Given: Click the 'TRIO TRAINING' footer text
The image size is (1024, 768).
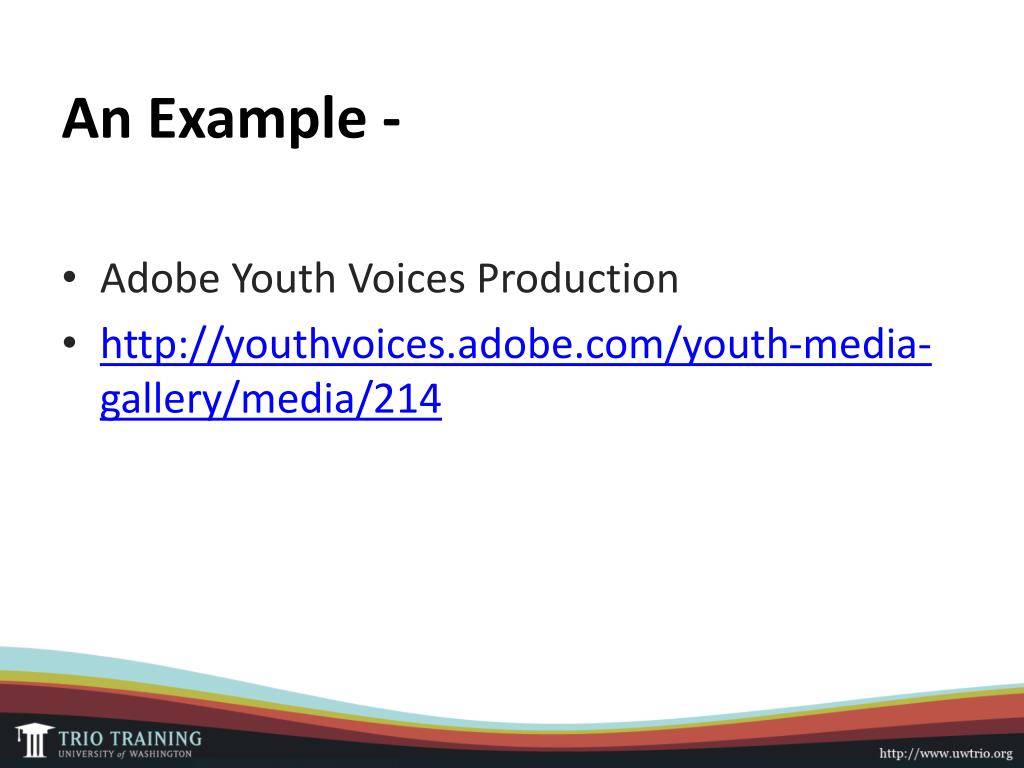Looking at the screenshot, I should coord(130,739).
